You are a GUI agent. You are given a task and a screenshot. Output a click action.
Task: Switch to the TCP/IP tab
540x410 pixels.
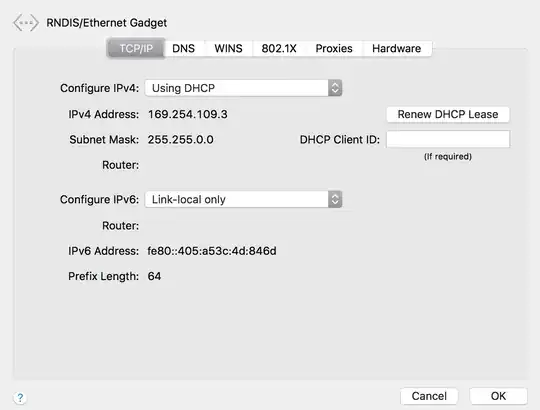pos(136,49)
